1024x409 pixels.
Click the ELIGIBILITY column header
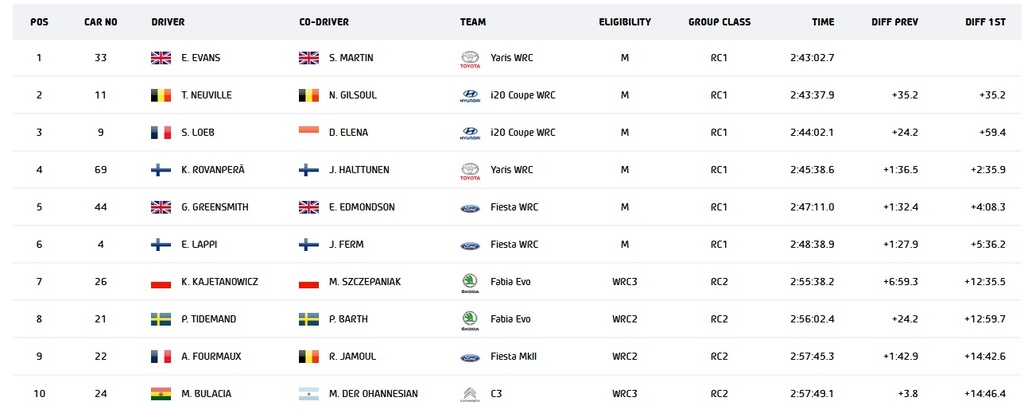pyautogui.click(x=624, y=22)
